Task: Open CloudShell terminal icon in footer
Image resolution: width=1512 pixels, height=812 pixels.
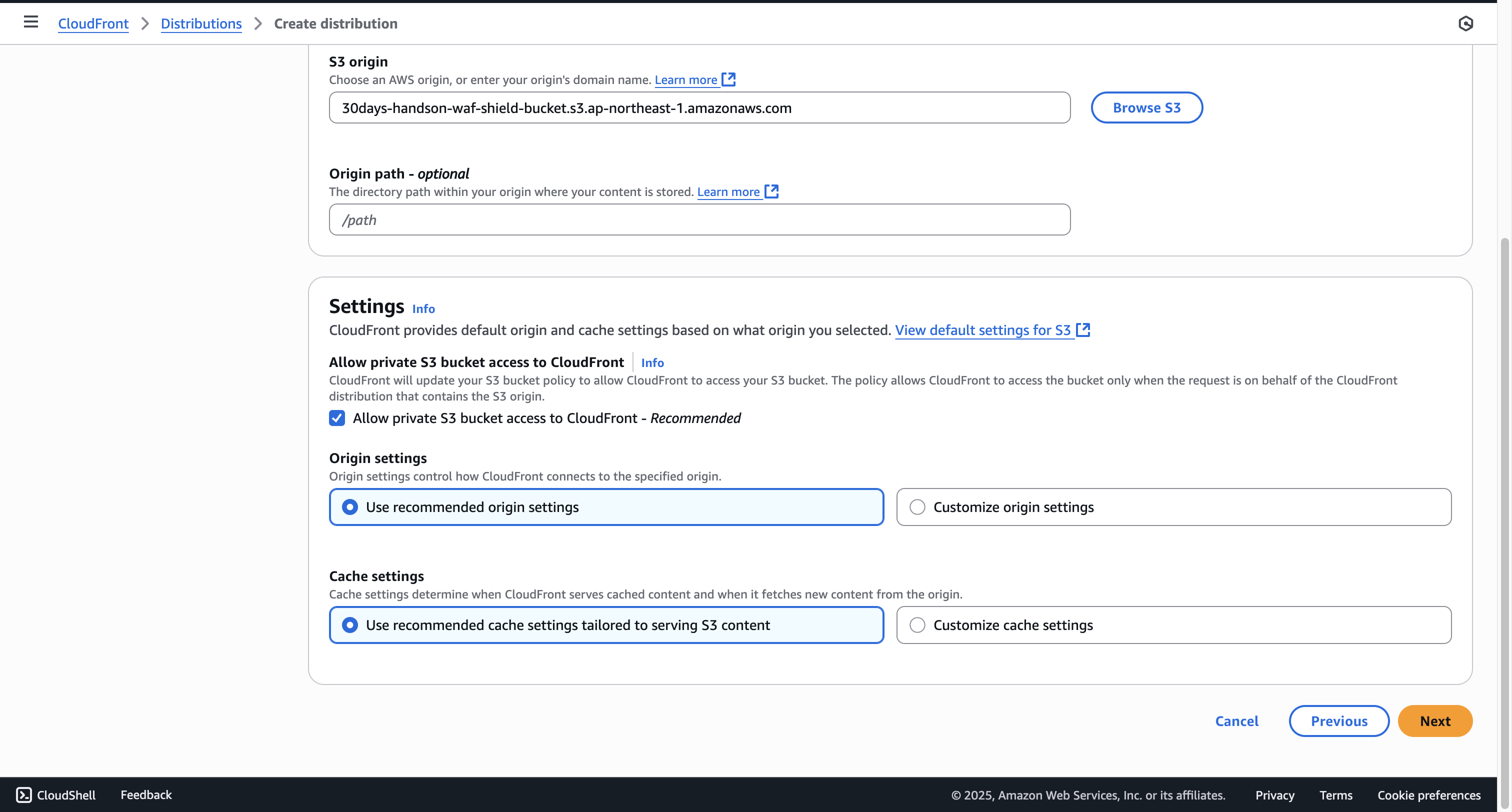Action: click(23, 794)
